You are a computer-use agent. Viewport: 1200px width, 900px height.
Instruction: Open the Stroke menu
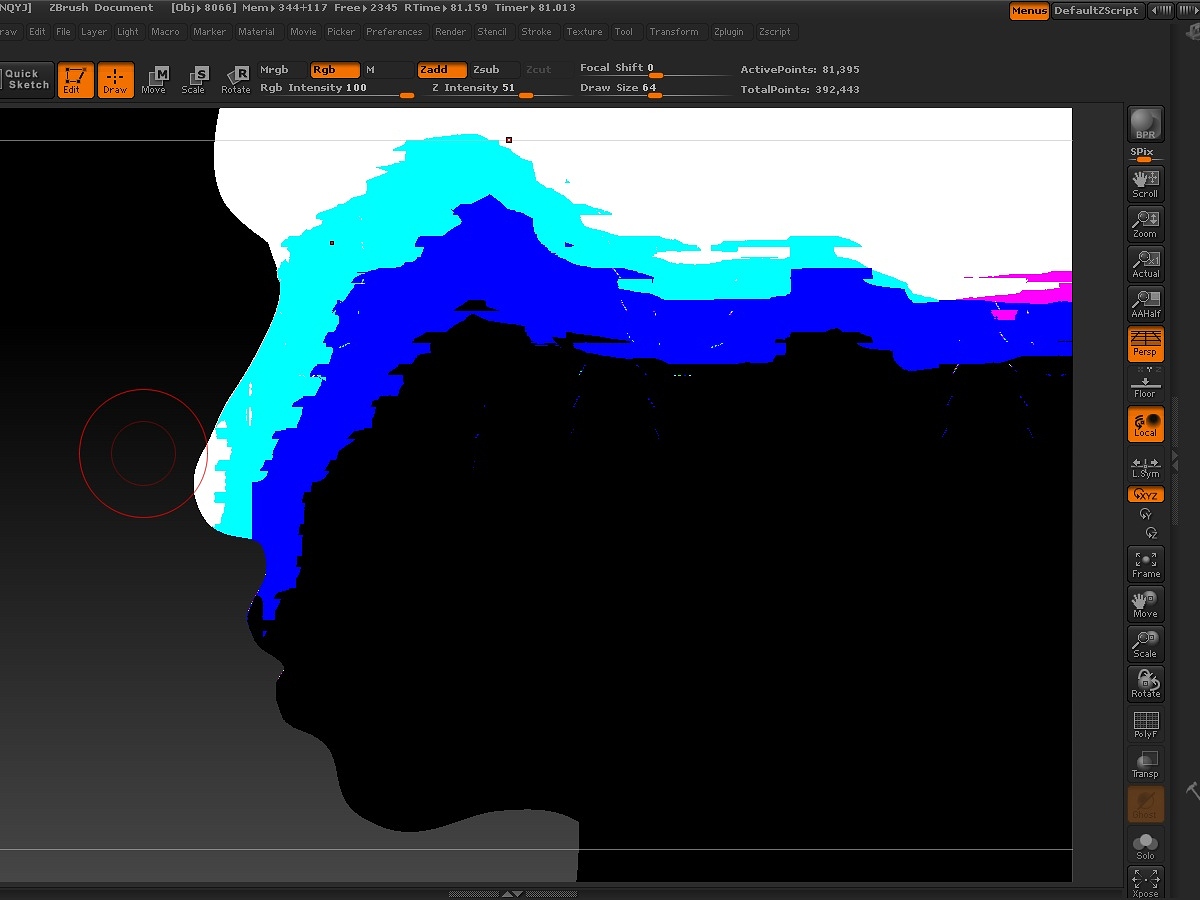click(x=536, y=32)
